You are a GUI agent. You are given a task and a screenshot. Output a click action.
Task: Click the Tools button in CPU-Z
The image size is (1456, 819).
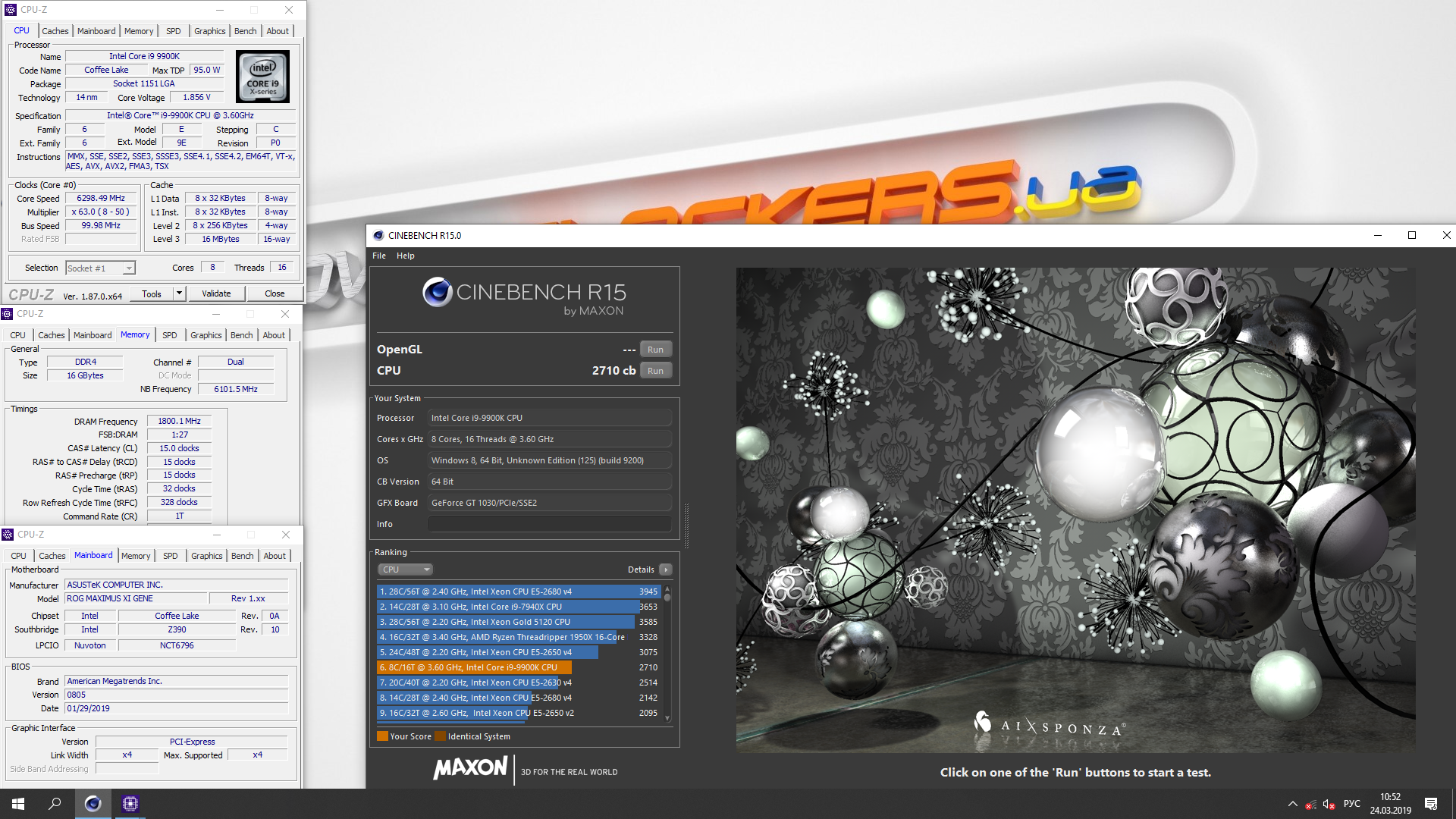152,293
